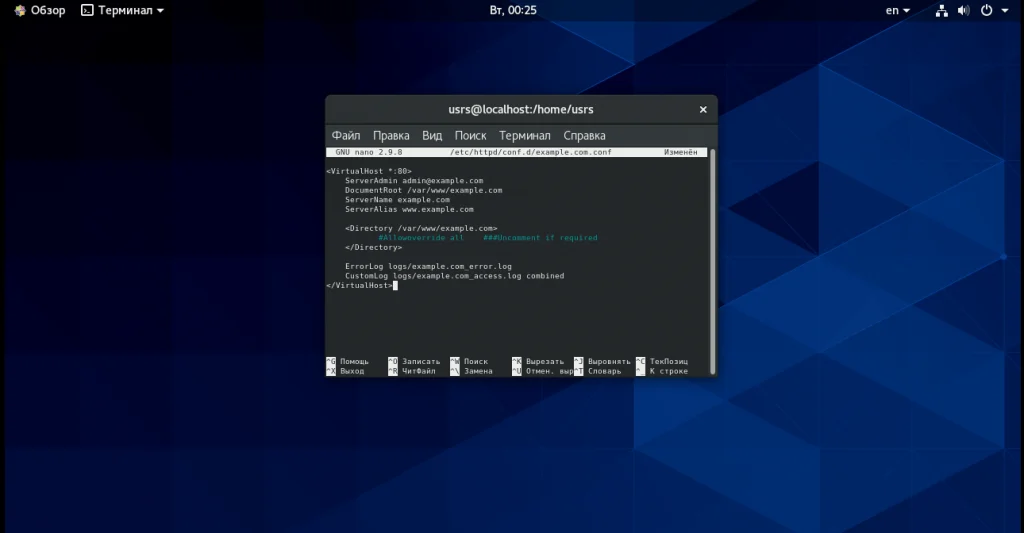
Task: Click the GNOME Activities foot icon
Action: 20,10
